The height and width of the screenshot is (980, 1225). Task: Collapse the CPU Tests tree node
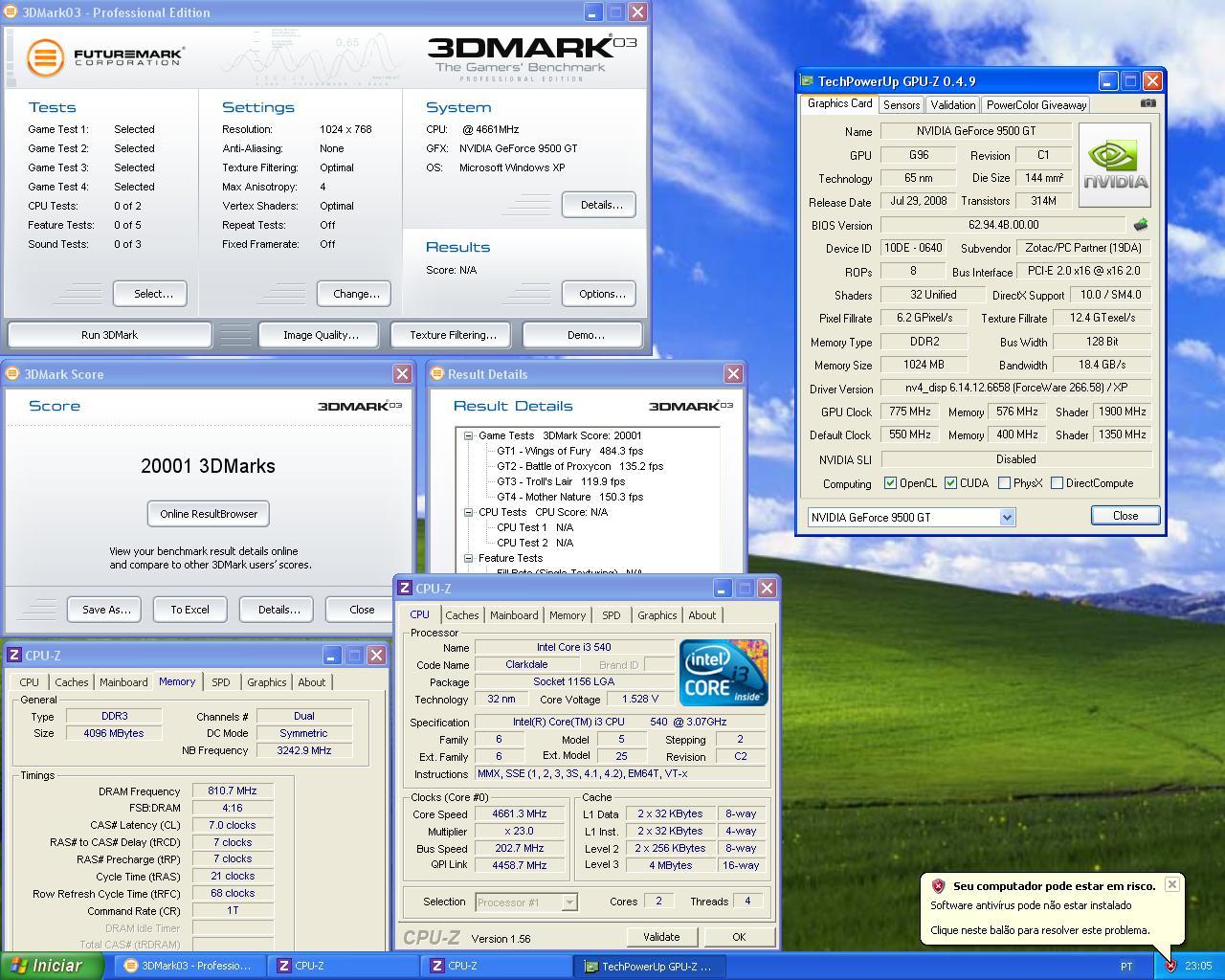[x=469, y=512]
